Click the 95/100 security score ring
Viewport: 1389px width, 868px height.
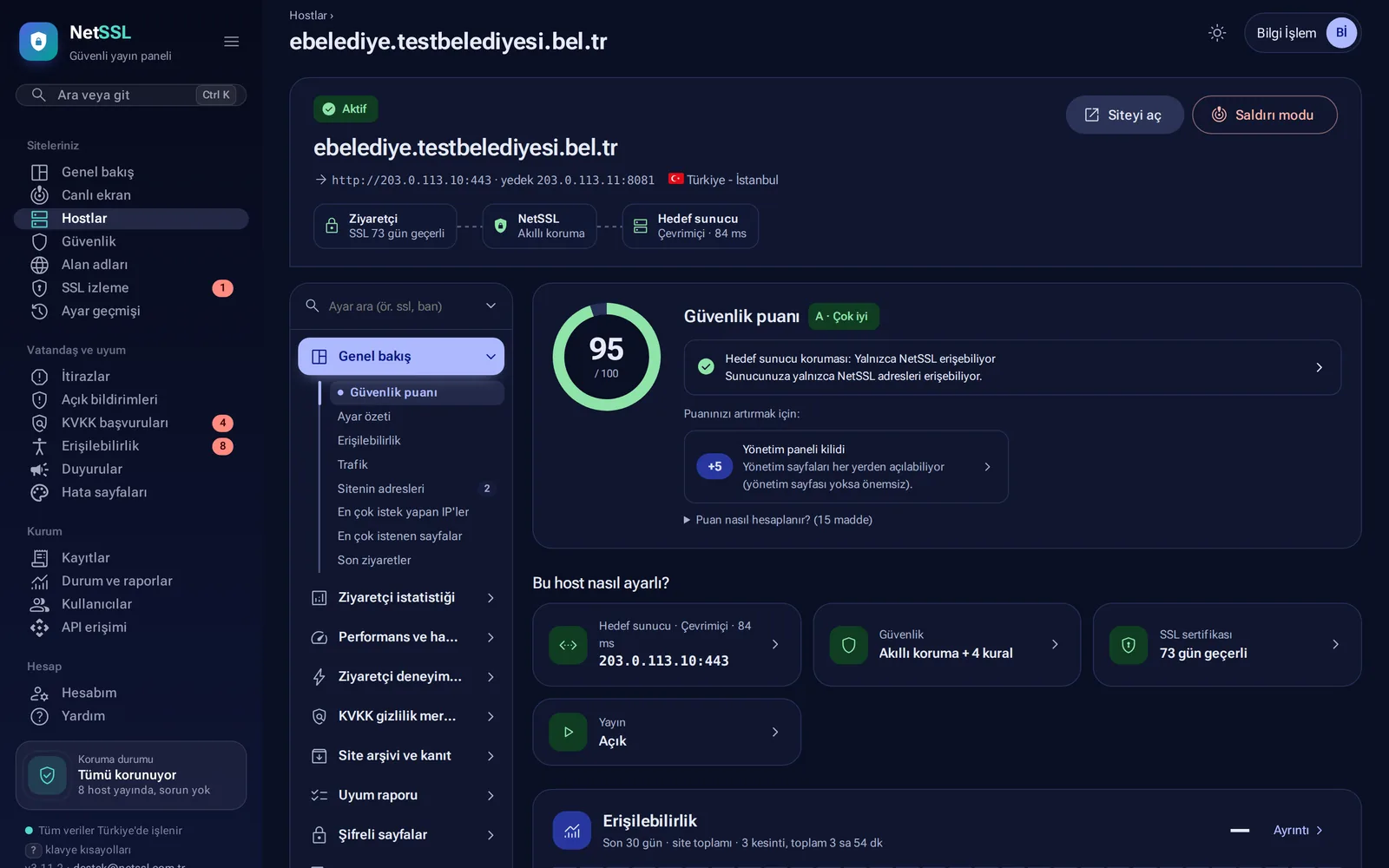coord(607,357)
